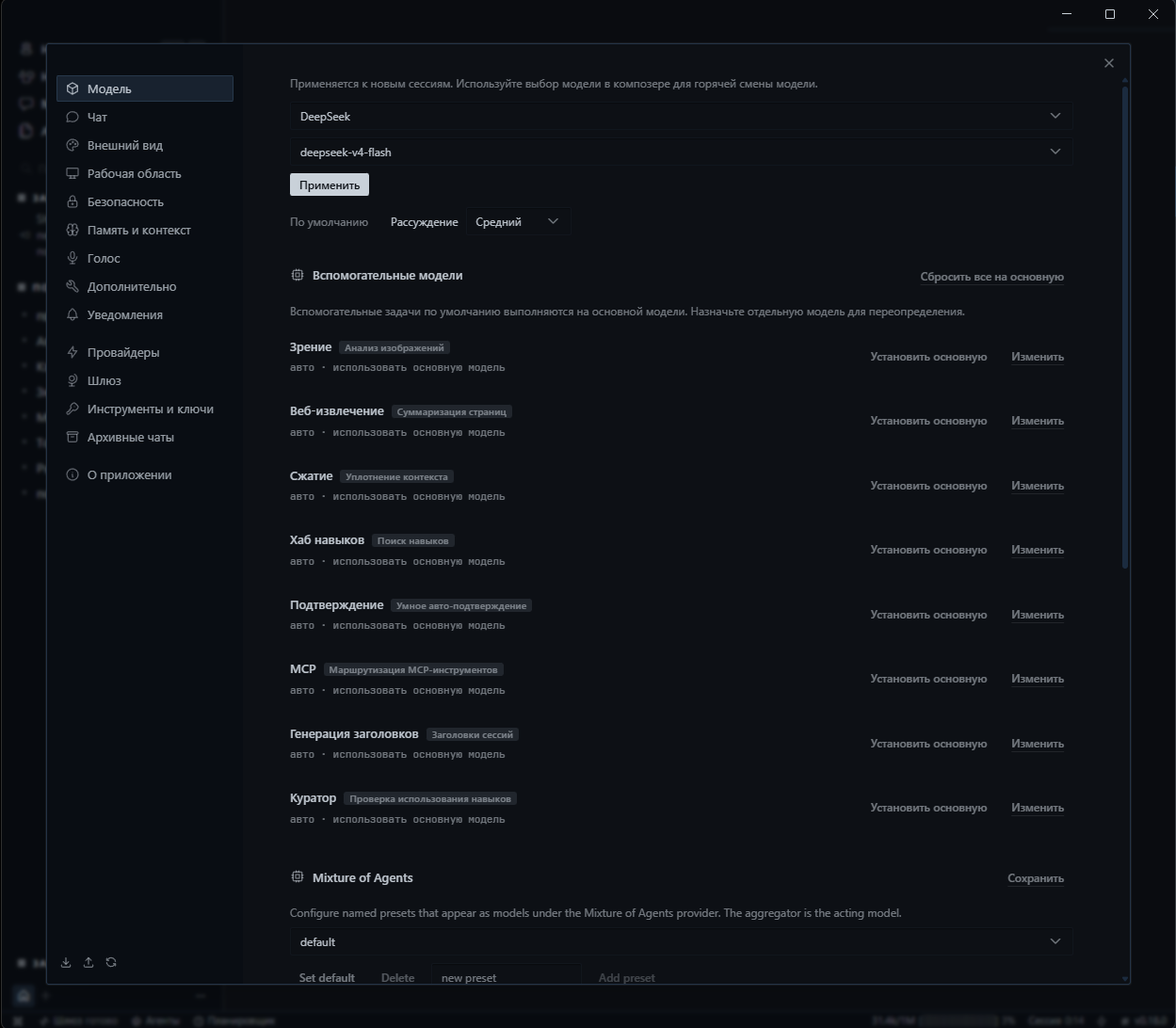The height and width of the screenshot is (1028, 1176).
Task: Click the Поиск навыков tag
Action: (413, 540)
